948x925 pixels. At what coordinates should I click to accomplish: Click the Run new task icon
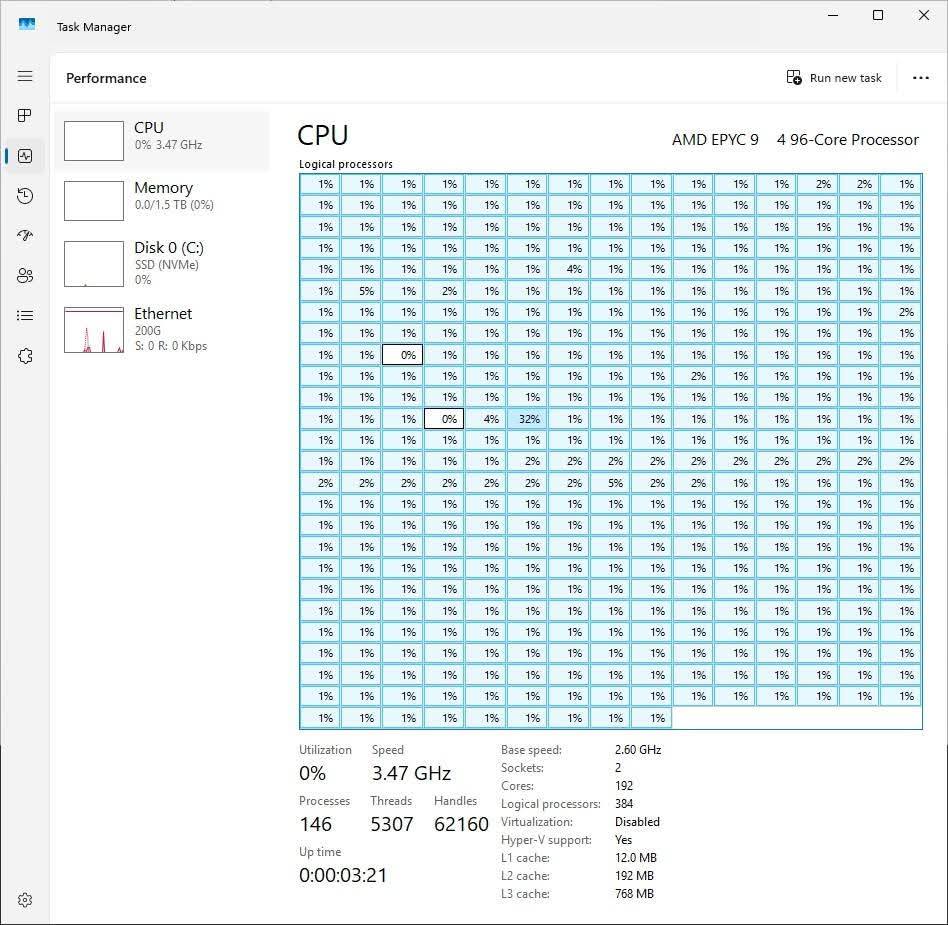coord(794,77)
